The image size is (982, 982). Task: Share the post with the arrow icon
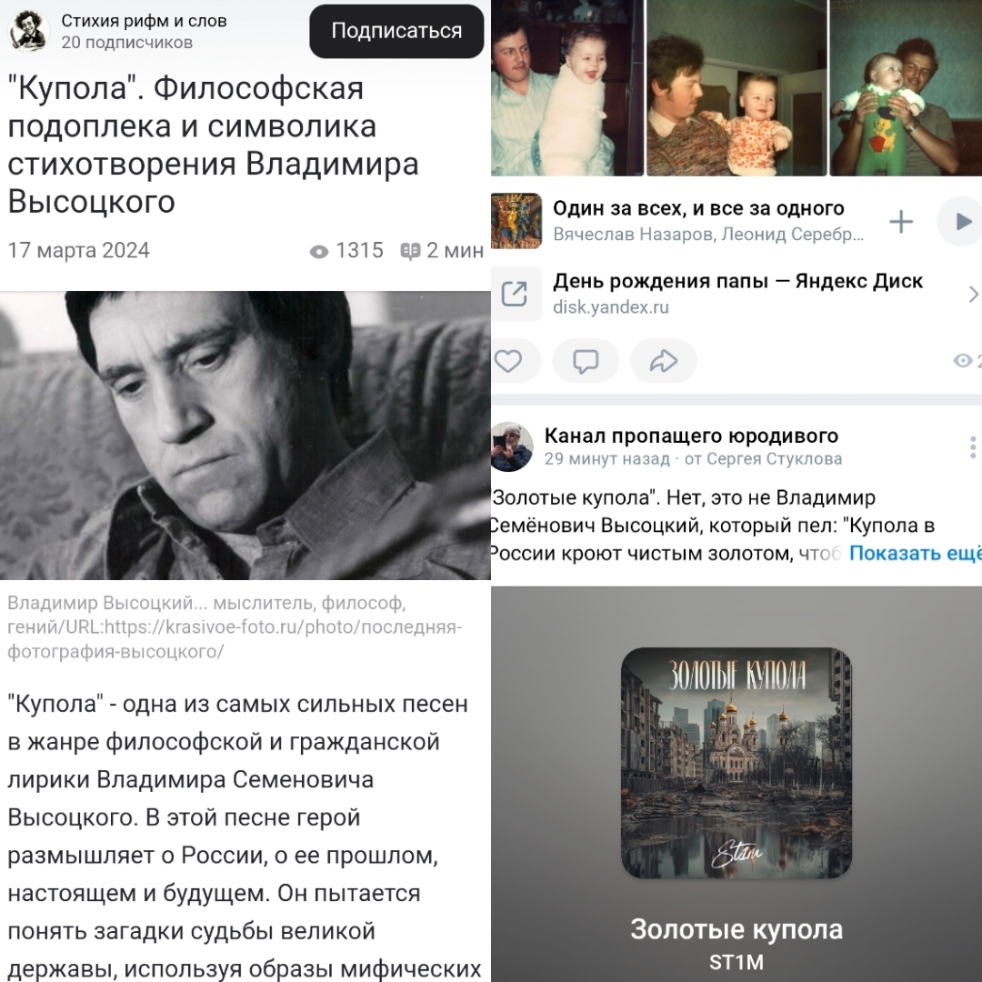663,361
